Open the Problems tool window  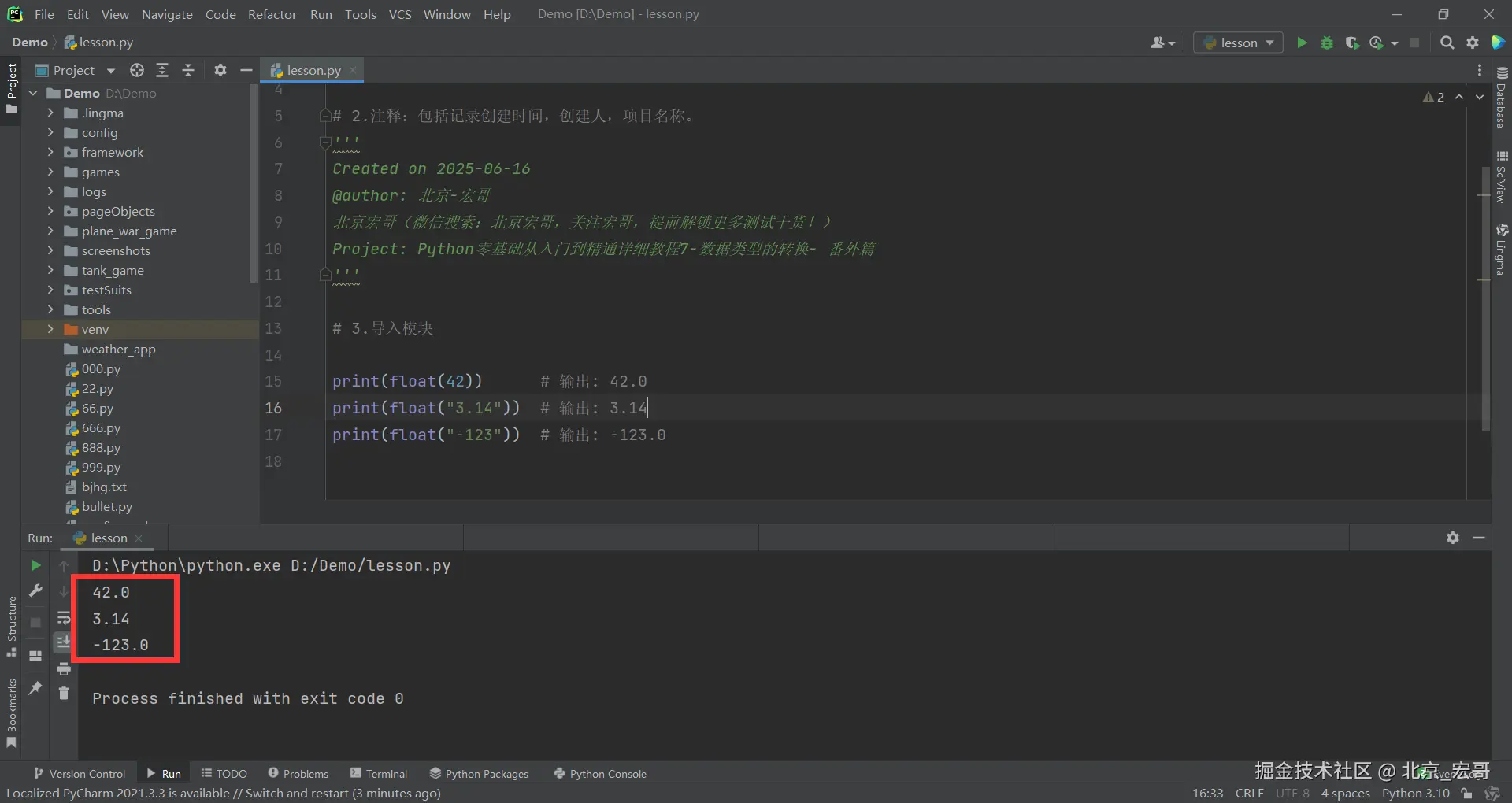[x=298, y=774]
